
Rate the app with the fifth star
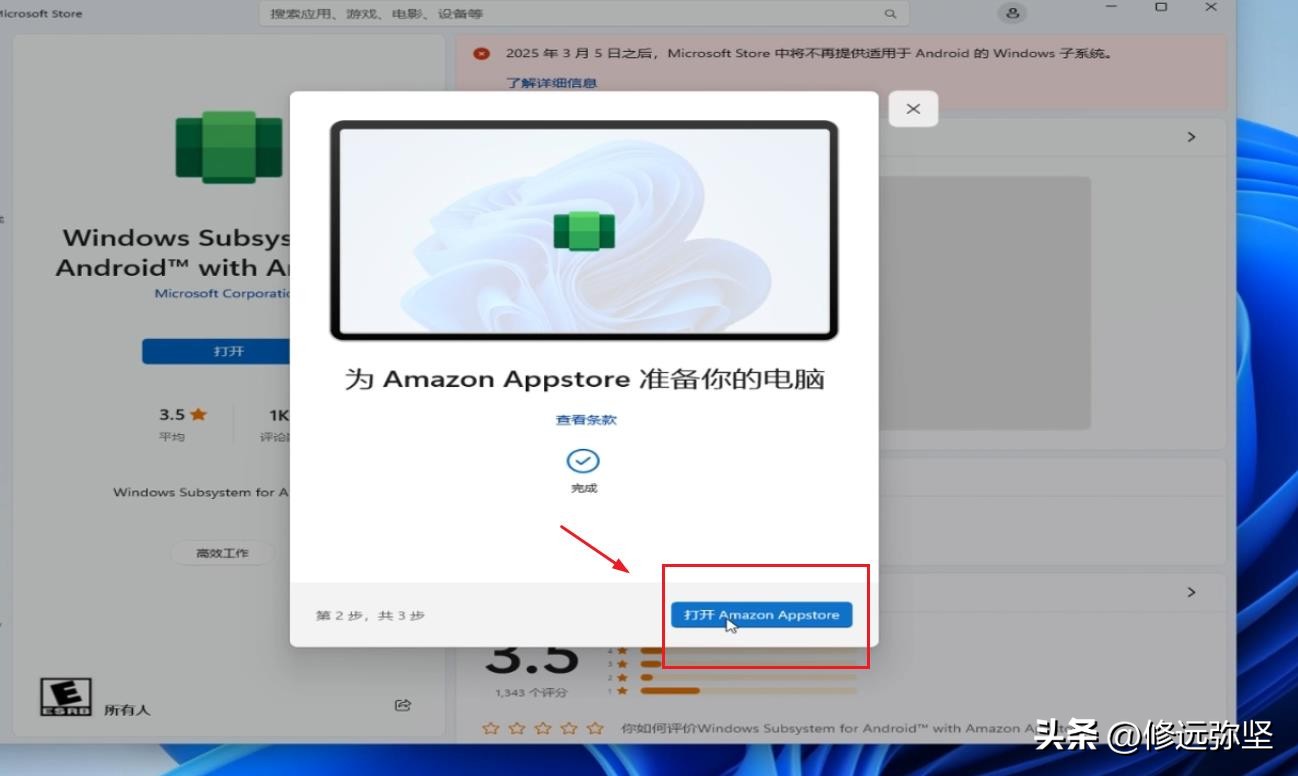tap(595, 729)
